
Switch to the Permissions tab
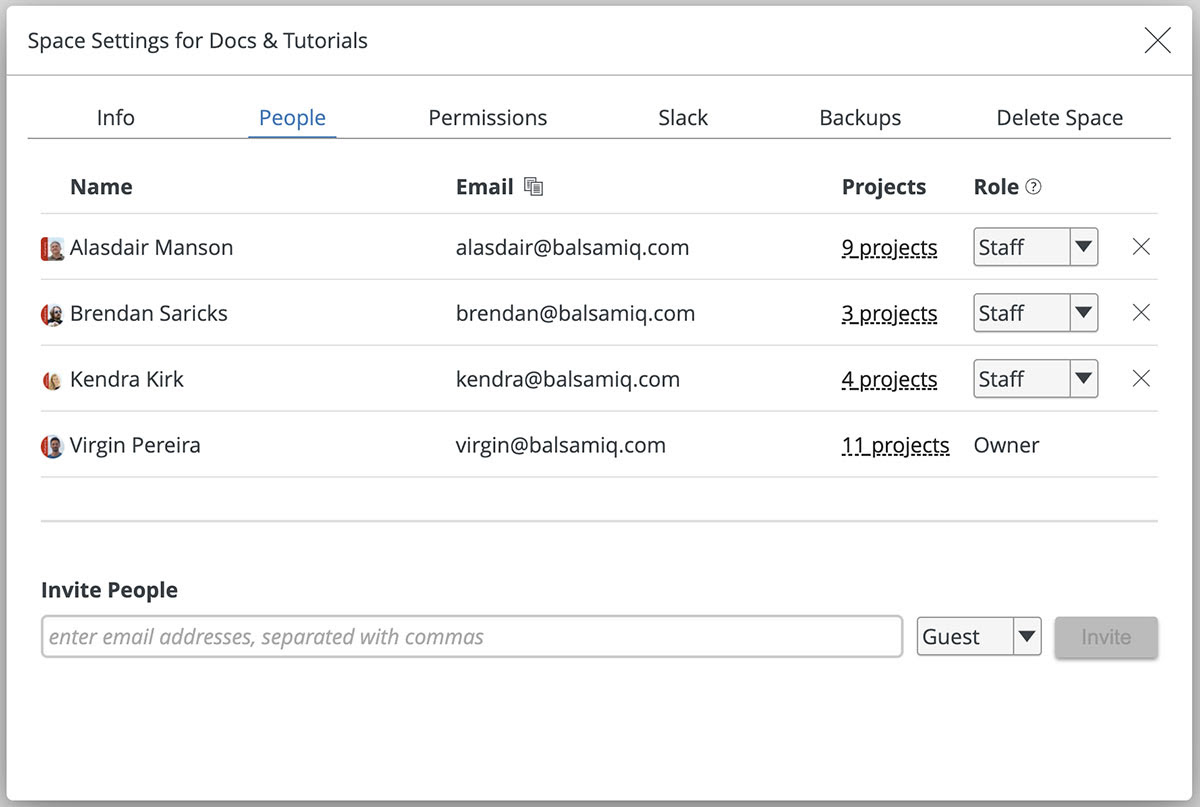tap(487, 118)
